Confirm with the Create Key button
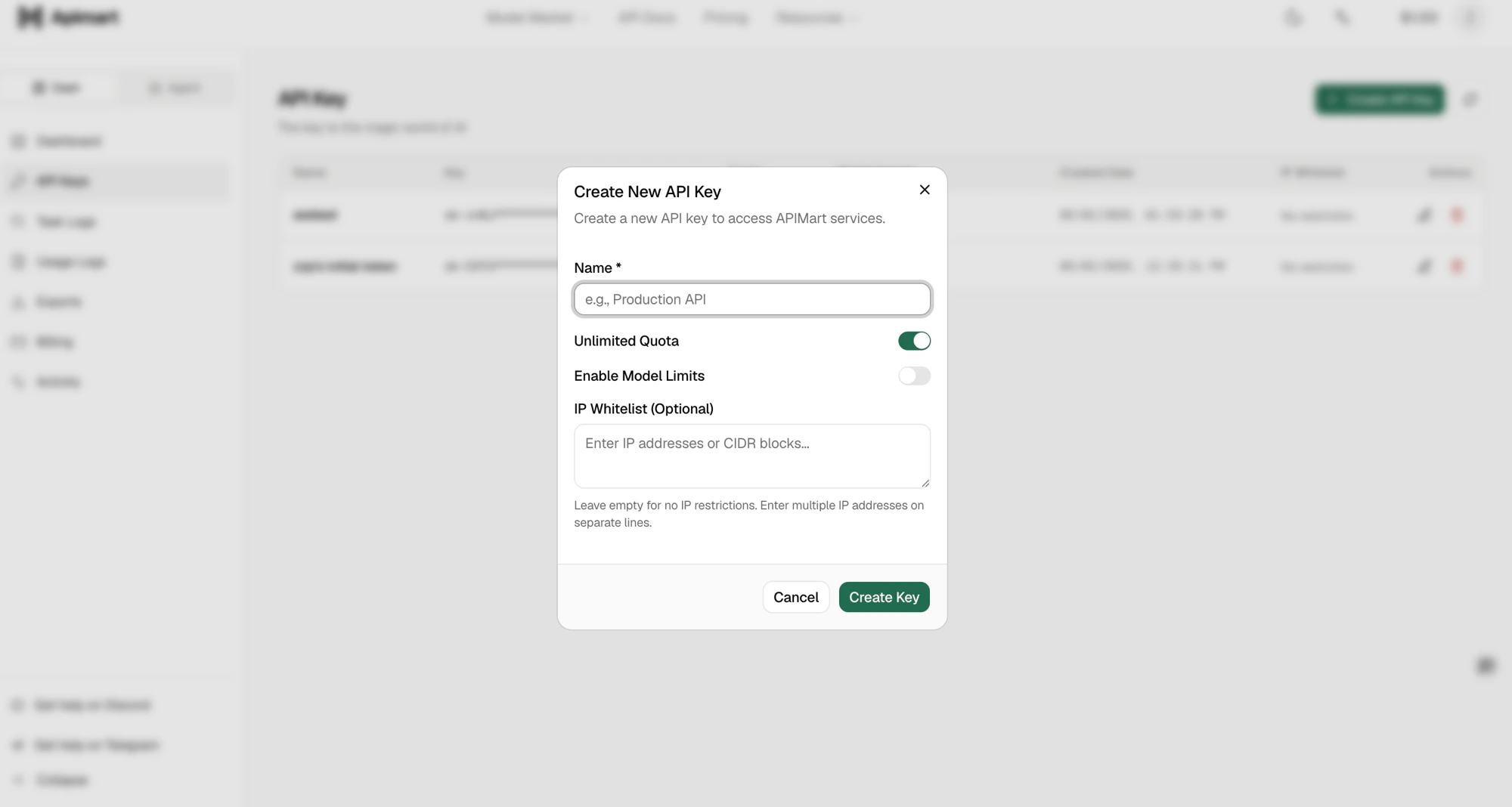Screen dimensions: 1512x807 [884, 597]
